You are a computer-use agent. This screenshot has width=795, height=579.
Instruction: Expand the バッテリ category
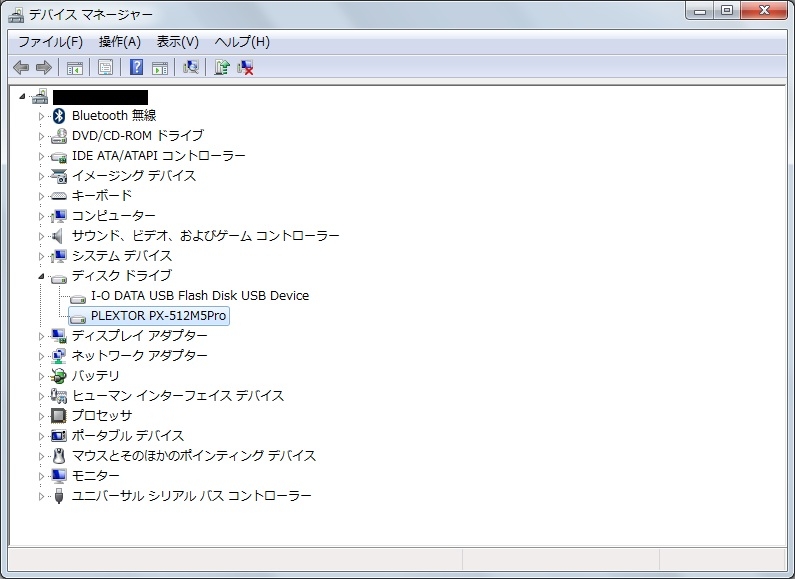[x=42, y=376]
